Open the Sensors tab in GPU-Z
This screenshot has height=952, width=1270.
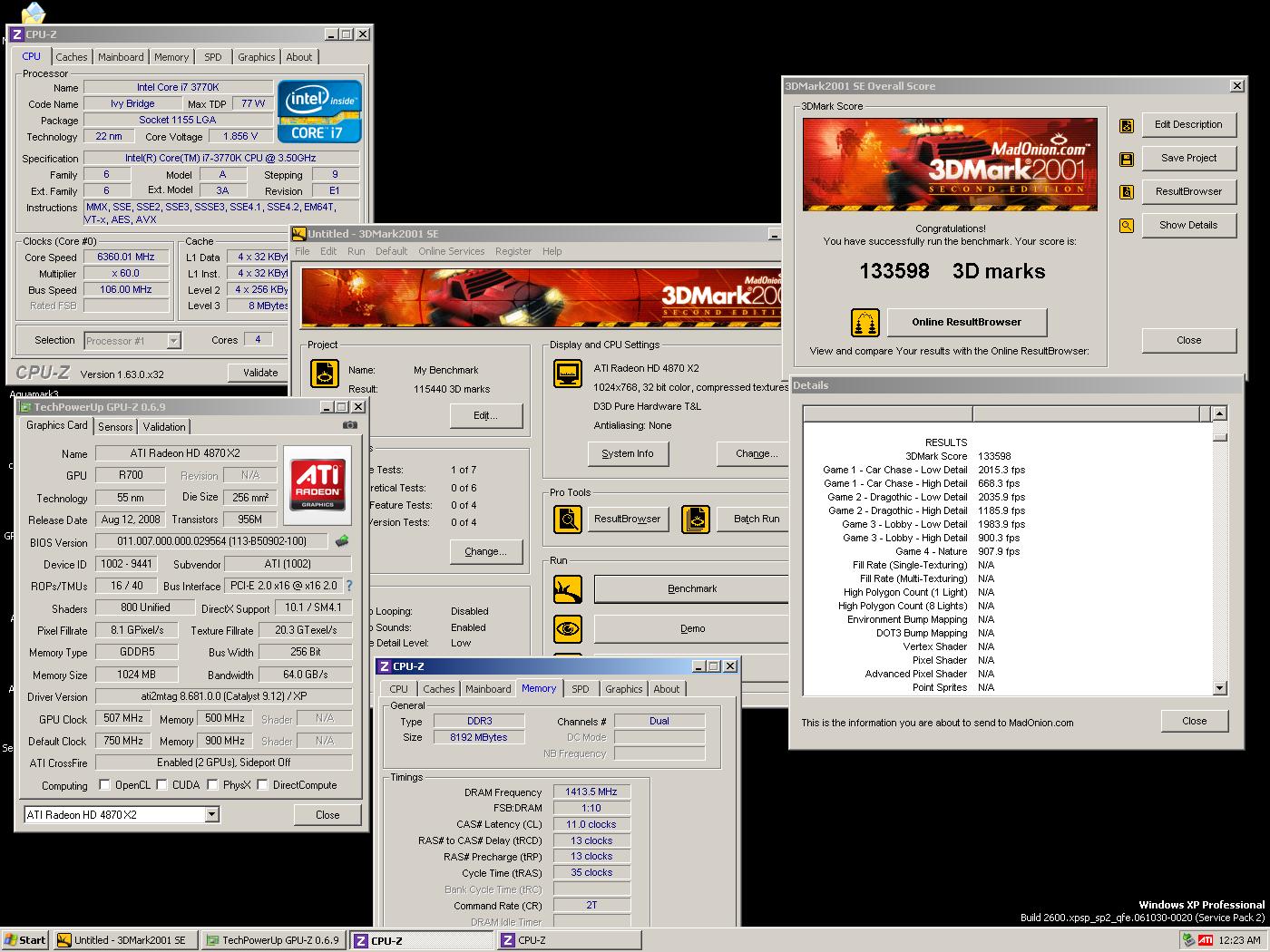coord(115,427)
